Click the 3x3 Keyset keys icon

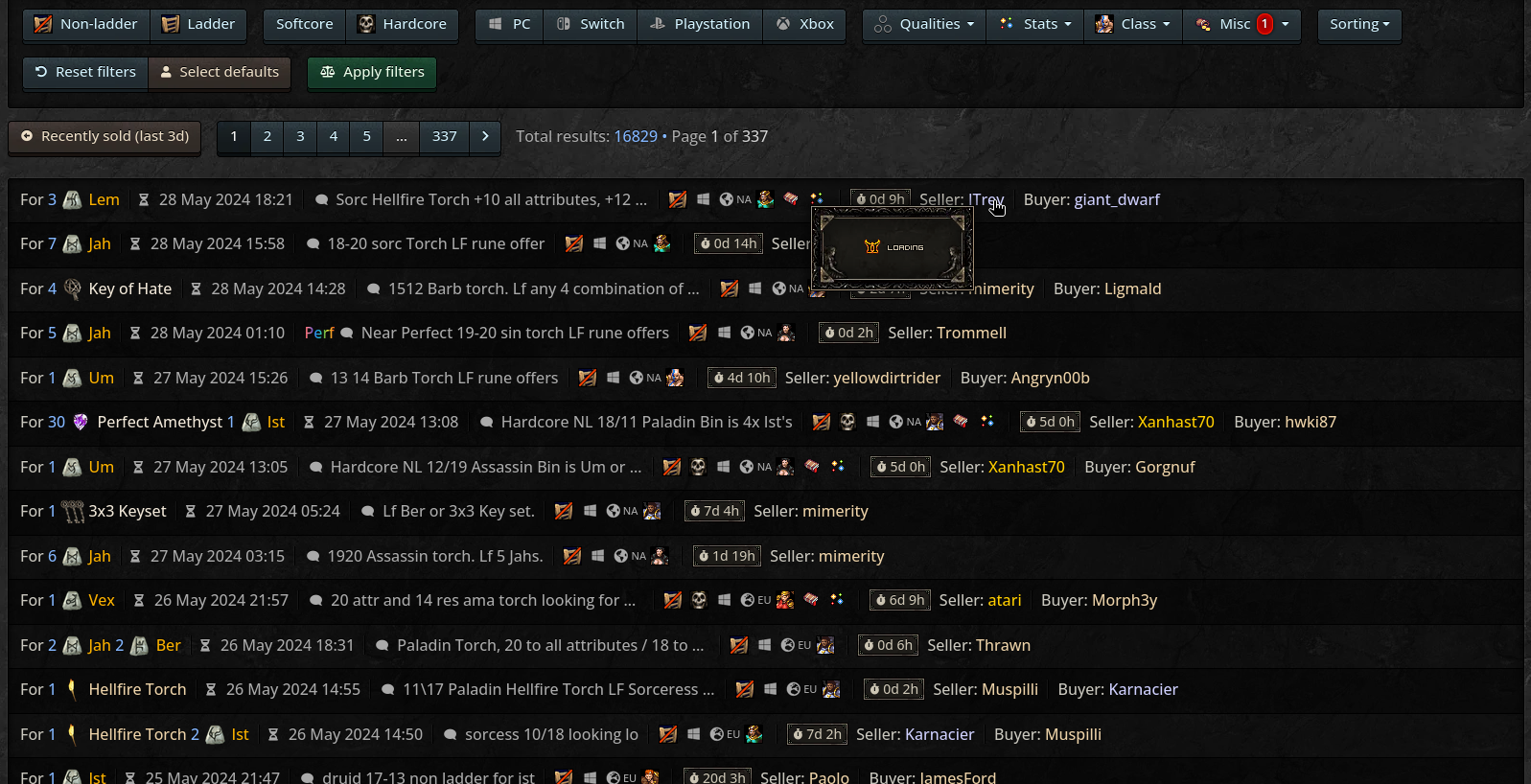click(x=73, y=512)
